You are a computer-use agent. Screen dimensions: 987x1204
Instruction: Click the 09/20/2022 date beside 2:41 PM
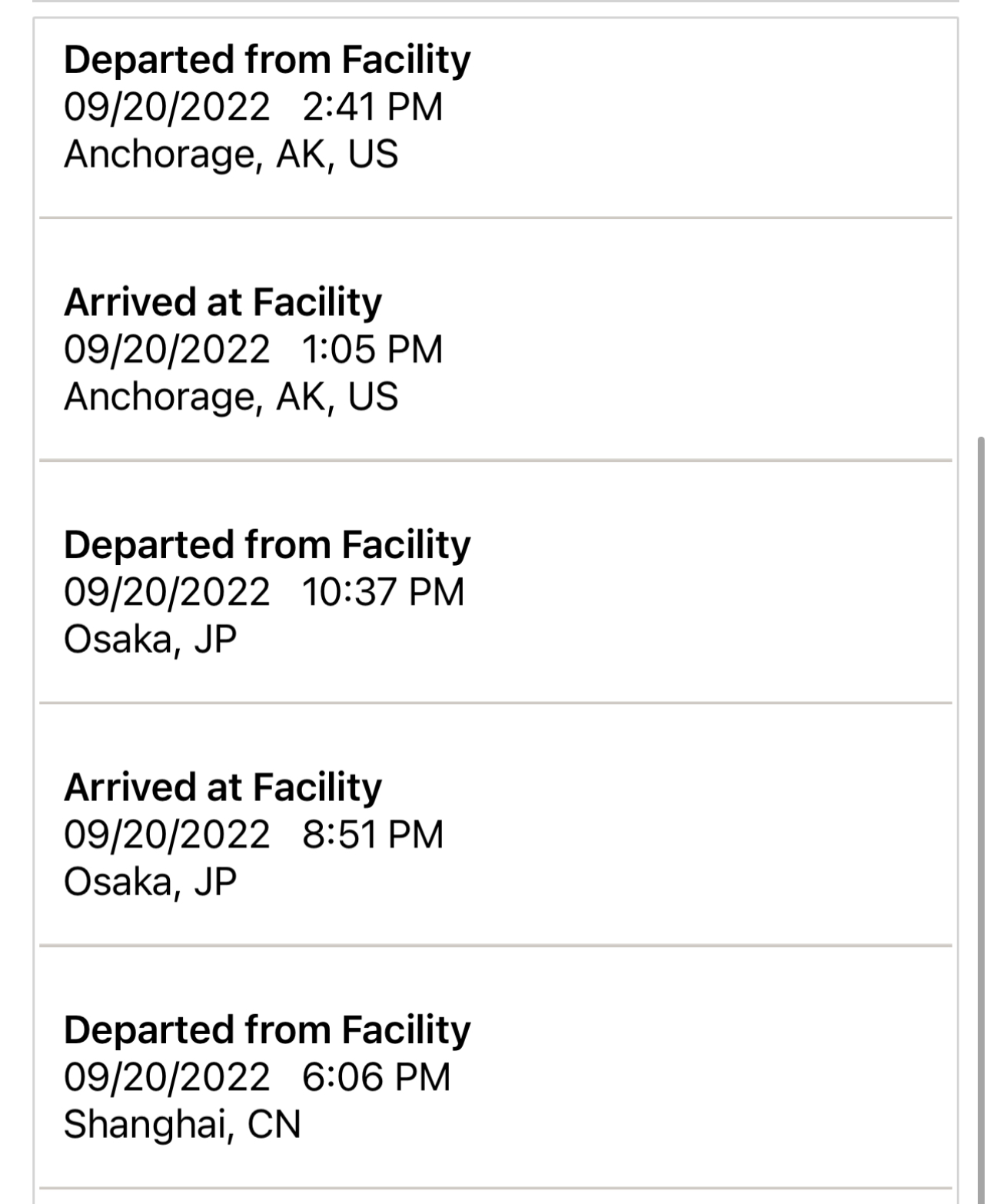point(167,107)
